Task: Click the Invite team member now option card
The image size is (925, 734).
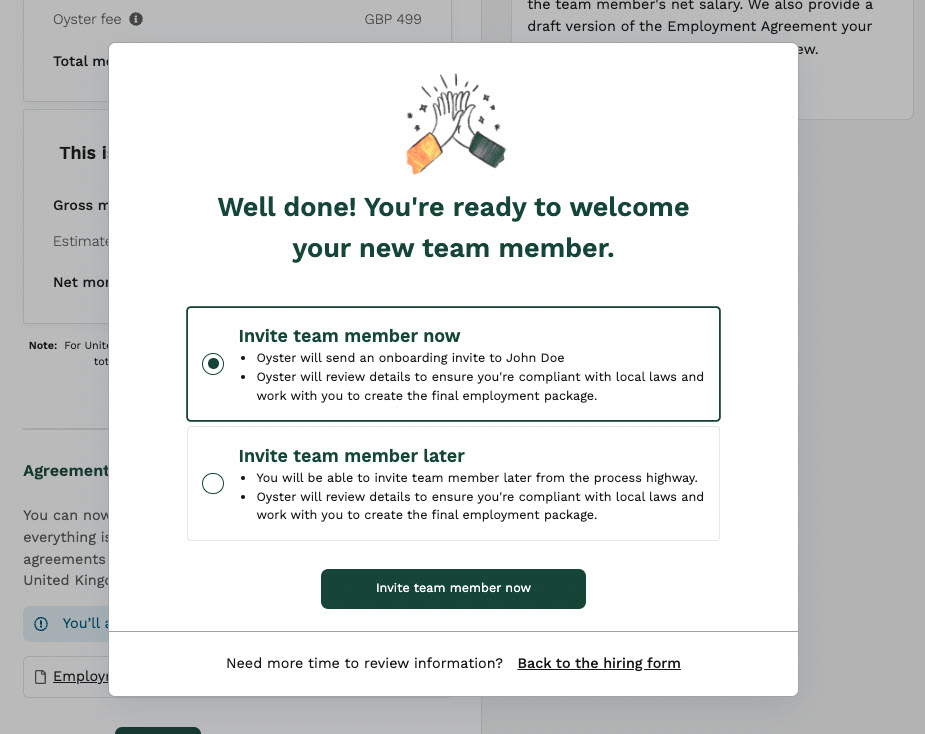Action: pos(453,363)
